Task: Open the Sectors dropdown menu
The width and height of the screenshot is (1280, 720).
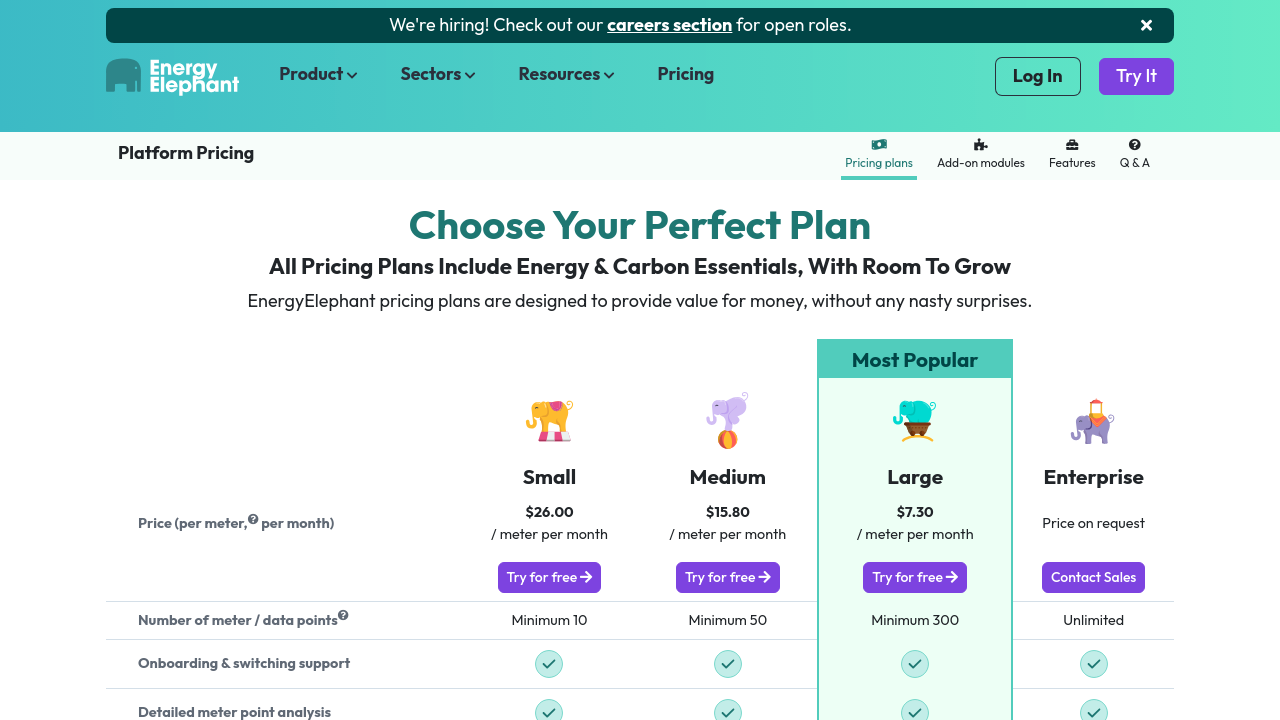Action: pos(438,74)
